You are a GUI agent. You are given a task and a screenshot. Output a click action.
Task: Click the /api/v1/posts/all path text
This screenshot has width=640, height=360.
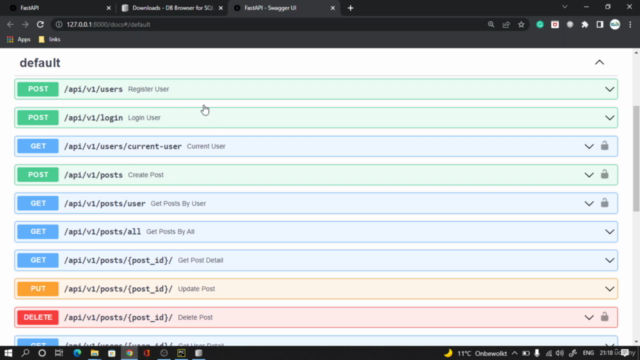102,232
